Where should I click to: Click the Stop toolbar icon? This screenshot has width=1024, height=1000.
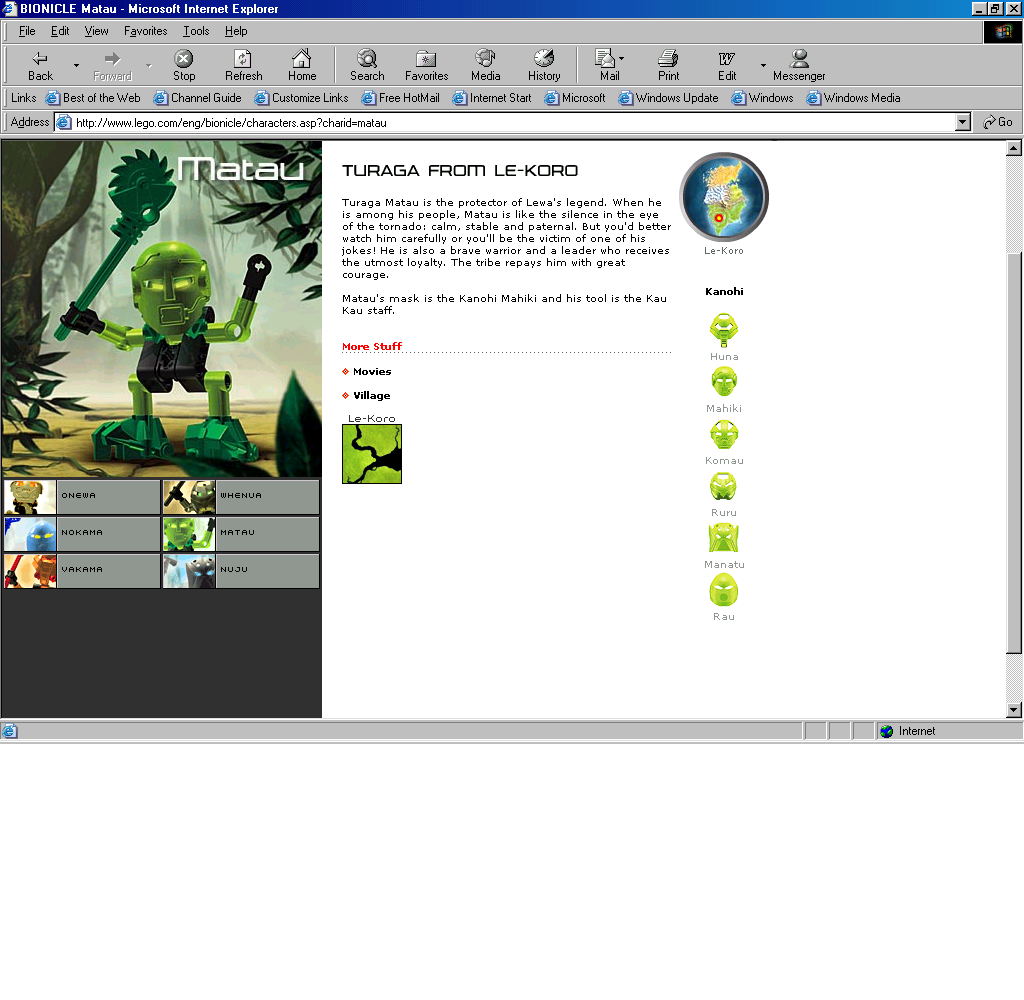pyautogui.click(x=184, y=65)
